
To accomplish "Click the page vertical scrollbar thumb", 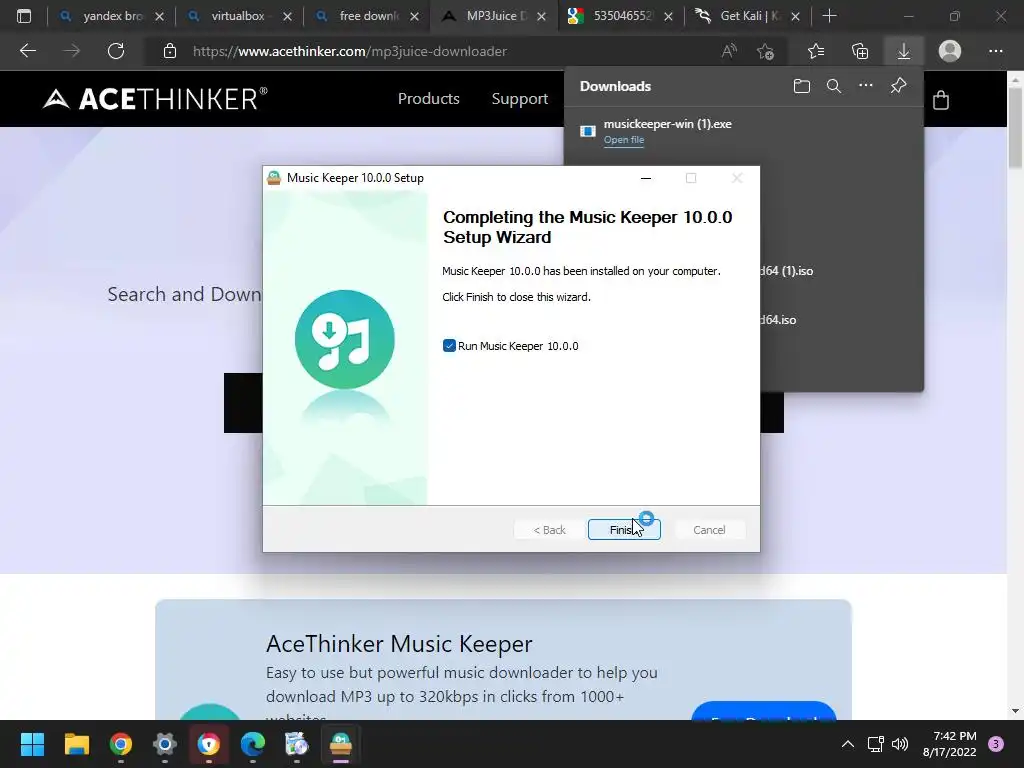I will point(1015,127).
